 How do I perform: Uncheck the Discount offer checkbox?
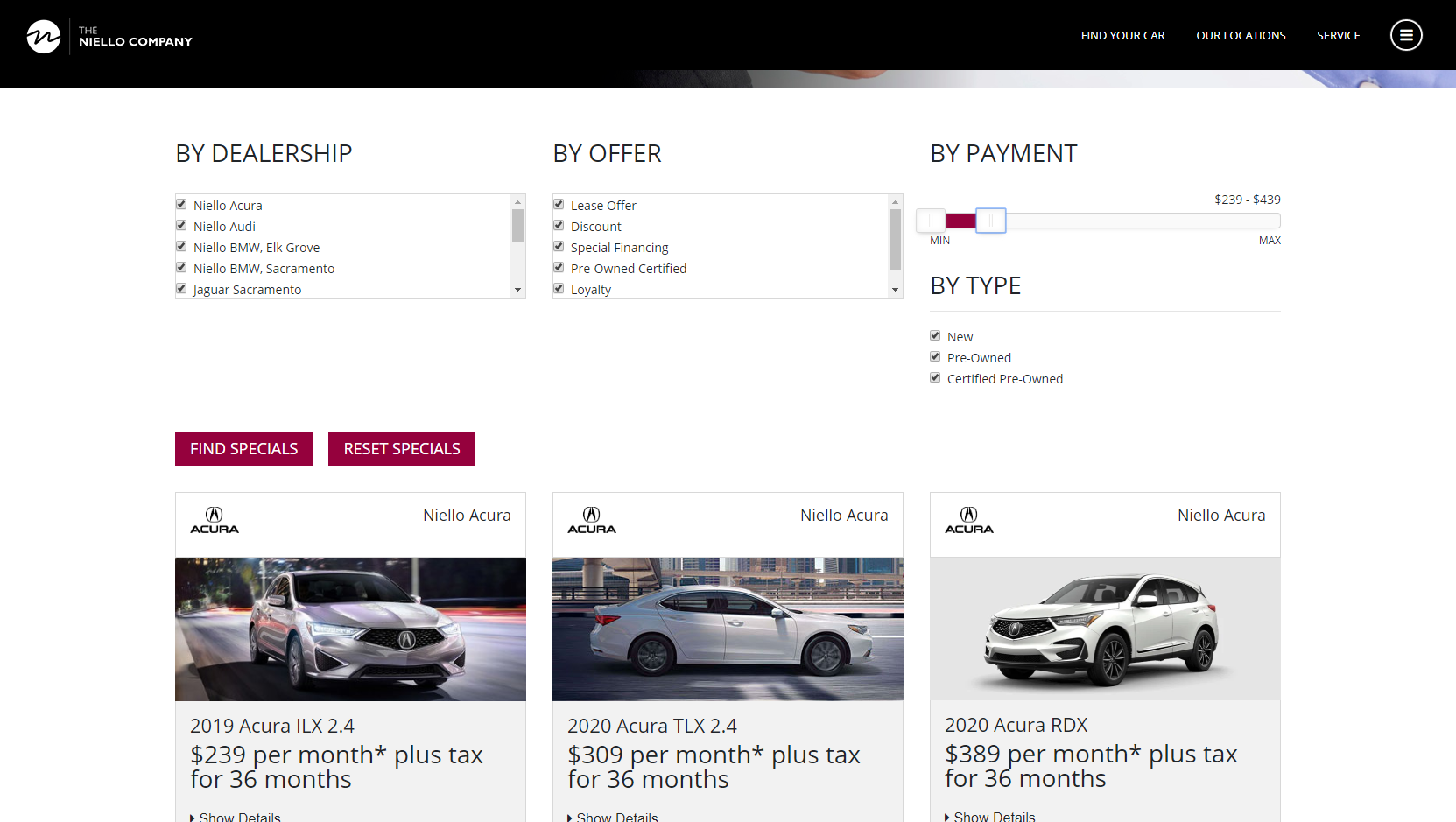tap(559, 225)
